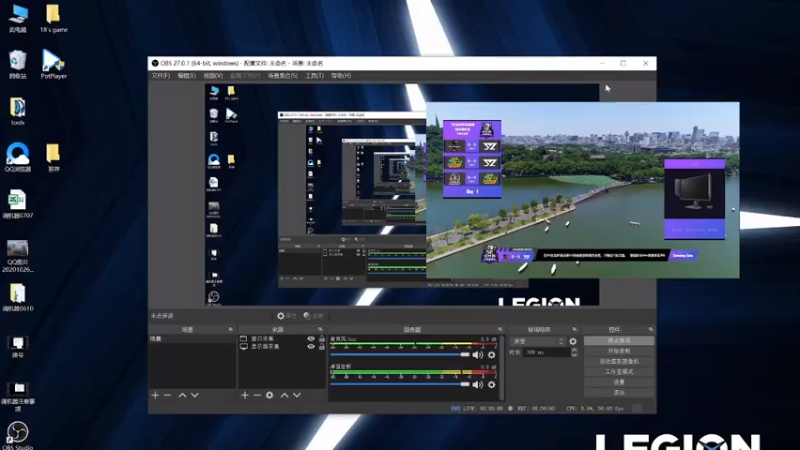Undock the 转场特效 transitions panel
The image size is (800, 450).
click(574, 329)
